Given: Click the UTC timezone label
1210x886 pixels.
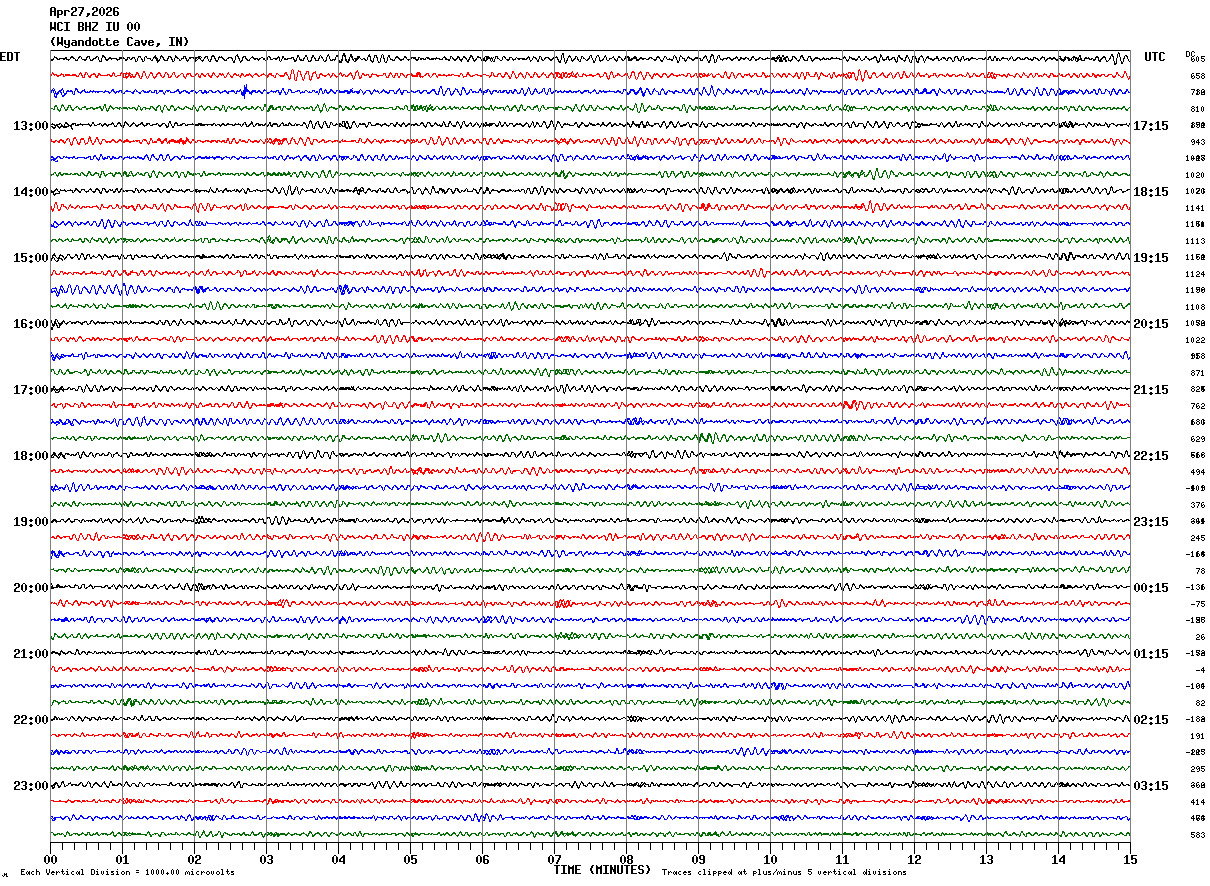Looking at the screenshot, I should 1155,57.
